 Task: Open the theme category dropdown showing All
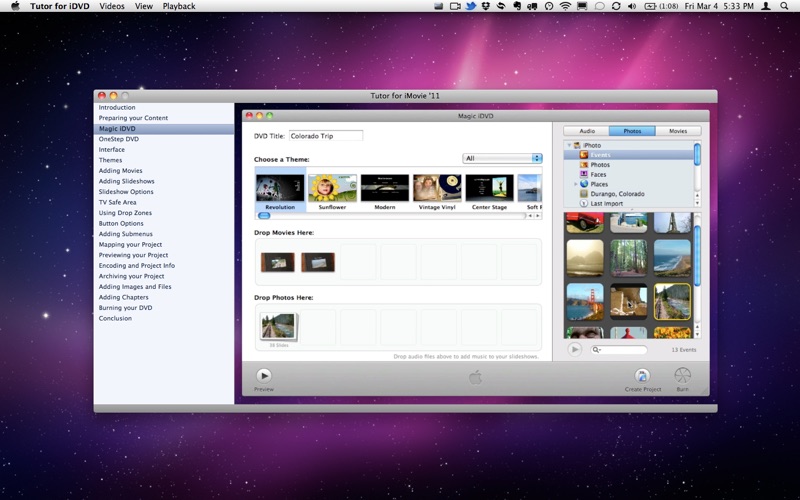click(502, 158)
